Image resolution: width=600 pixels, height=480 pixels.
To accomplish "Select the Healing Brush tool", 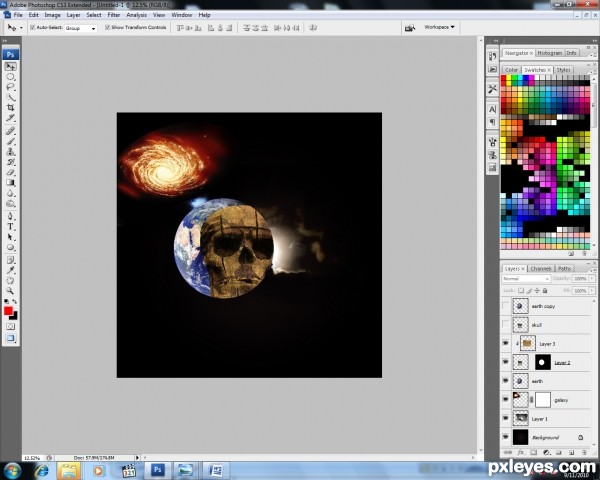I will click(10, 131).
